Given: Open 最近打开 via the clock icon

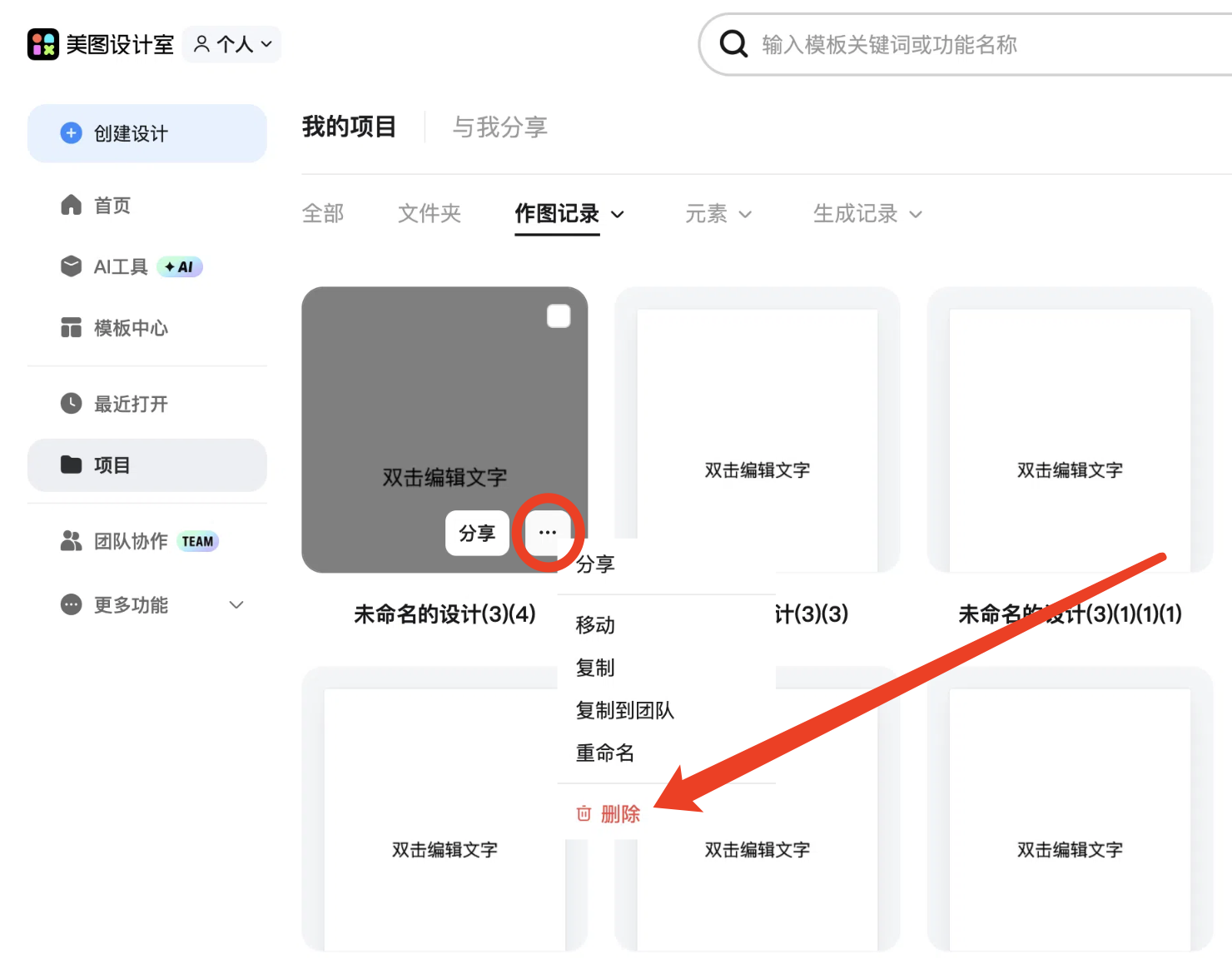Looking at the screenshot, I should coord(72,404).
